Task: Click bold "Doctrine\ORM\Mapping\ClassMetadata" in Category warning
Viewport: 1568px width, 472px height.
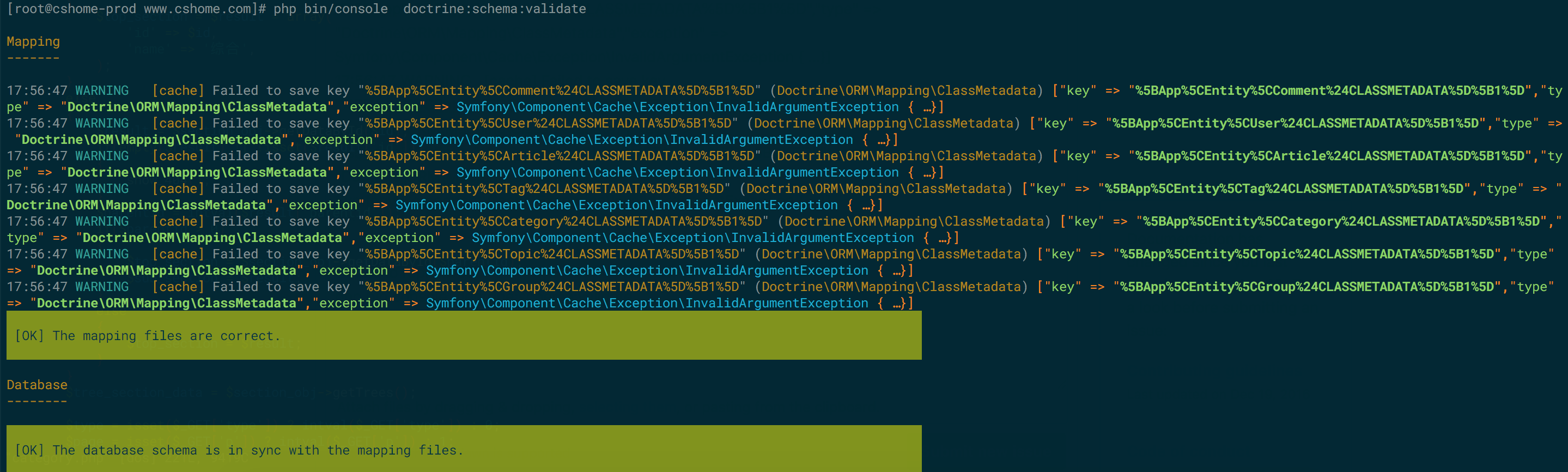Action: coord(212,238)
